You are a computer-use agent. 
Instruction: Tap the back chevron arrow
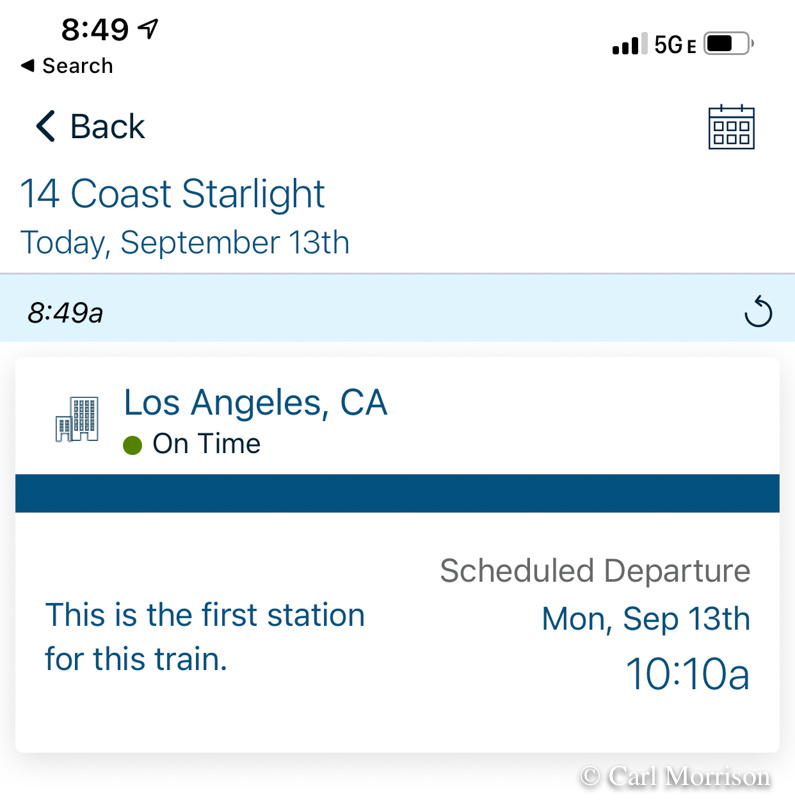coord(45,127)
